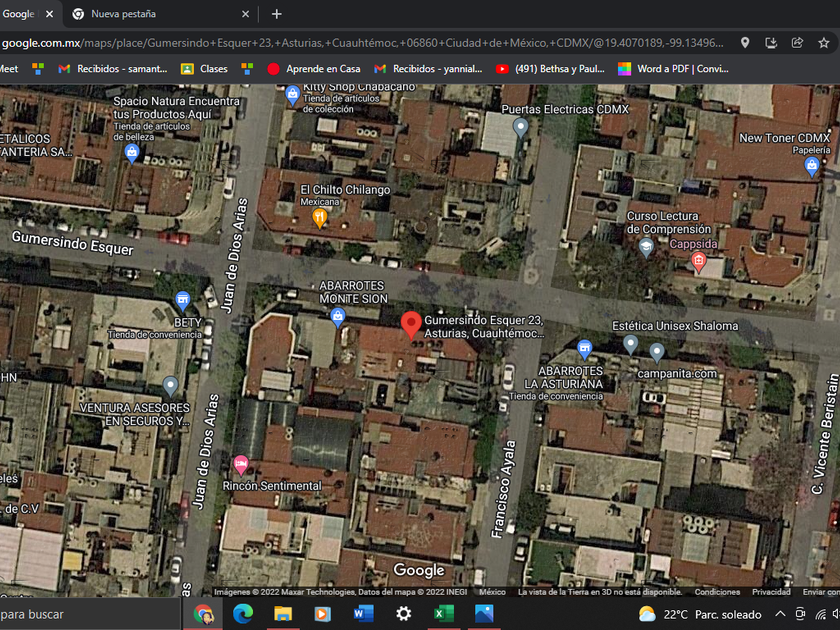Open the Word a PDF bookmark
Image resolution: width=840 pixels, height=630 pixels.
point(673,69)
